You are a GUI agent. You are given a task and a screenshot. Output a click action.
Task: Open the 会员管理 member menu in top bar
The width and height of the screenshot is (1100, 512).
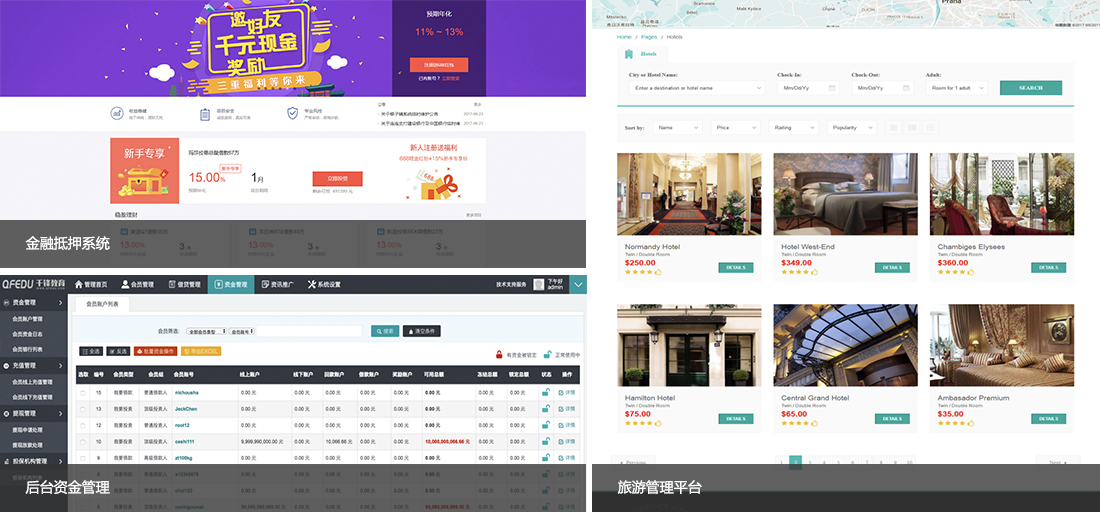[137, 284]
